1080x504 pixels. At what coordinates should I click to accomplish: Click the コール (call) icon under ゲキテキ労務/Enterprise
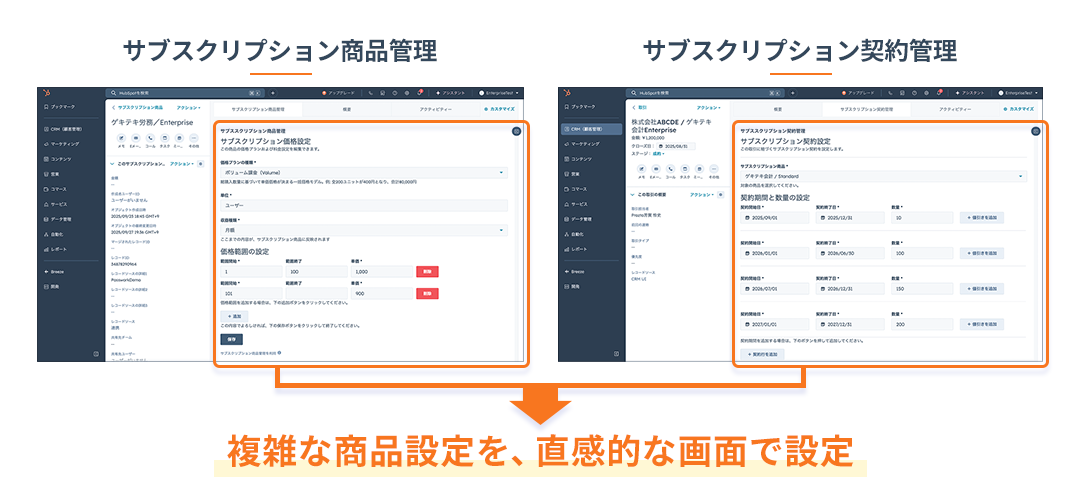[x=150, y=138]
